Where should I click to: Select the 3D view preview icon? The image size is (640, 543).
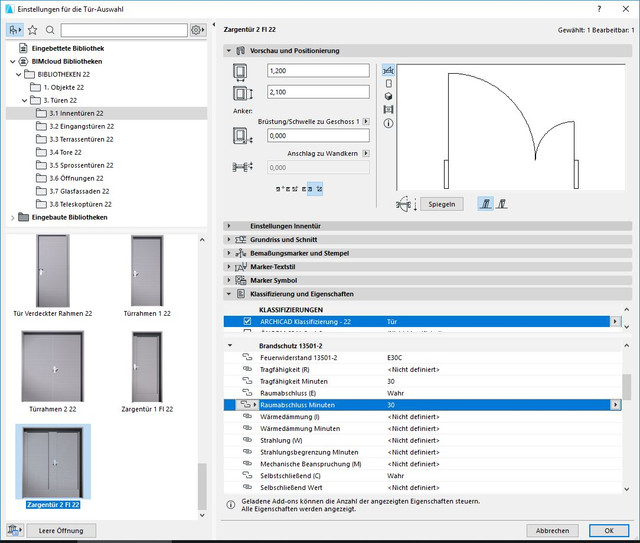click(x=388, y=96)
